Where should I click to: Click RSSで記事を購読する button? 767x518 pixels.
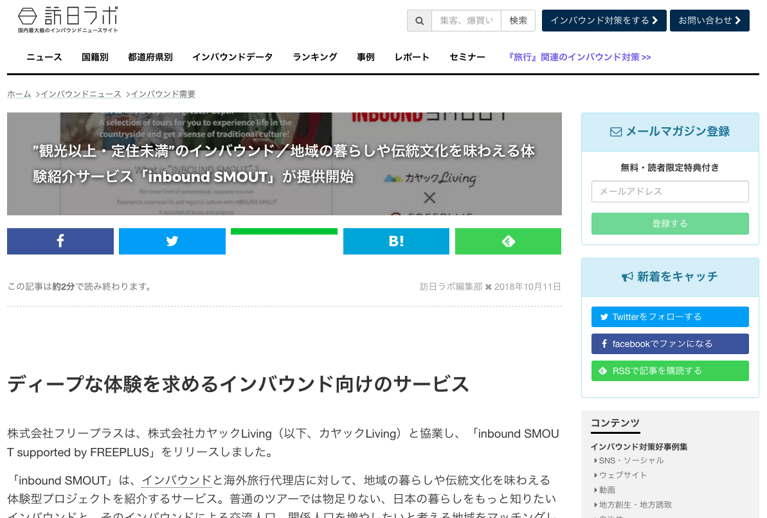point(670,371)
